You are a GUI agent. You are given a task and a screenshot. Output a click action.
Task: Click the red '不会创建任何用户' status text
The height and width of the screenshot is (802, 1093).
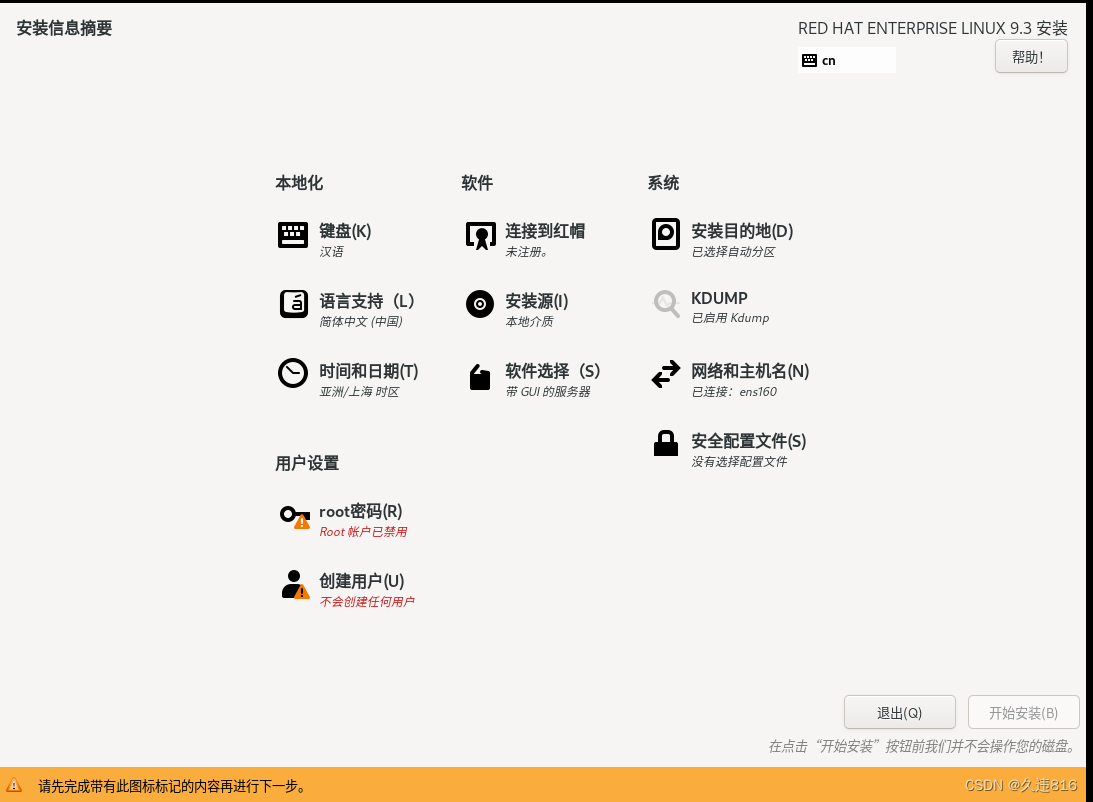[367, 601]
